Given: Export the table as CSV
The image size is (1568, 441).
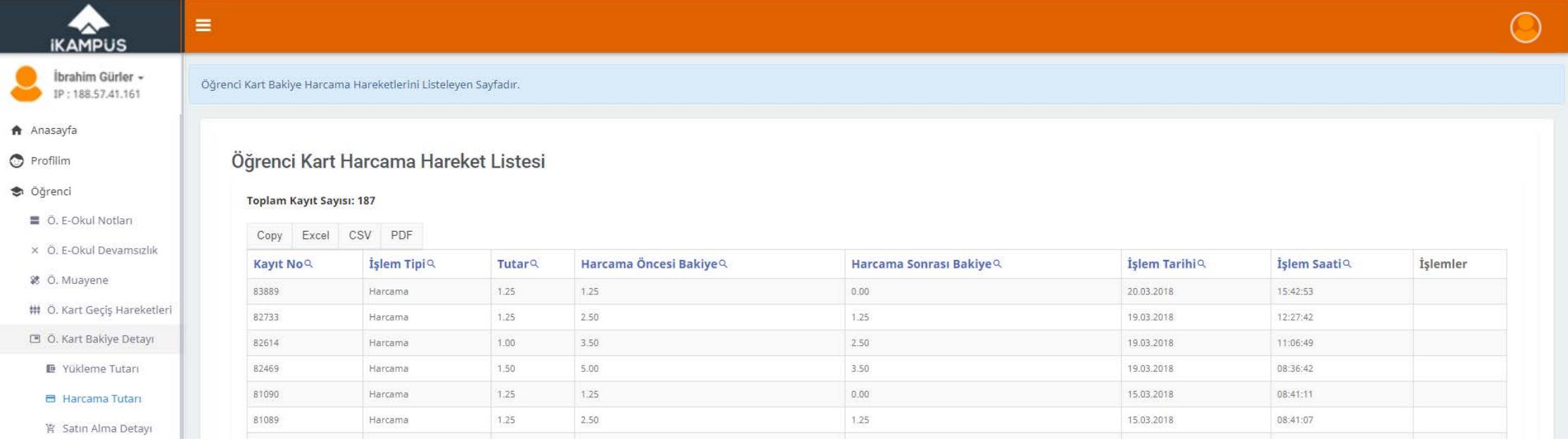Looking at the screenshot, I should tap(360, 235).
